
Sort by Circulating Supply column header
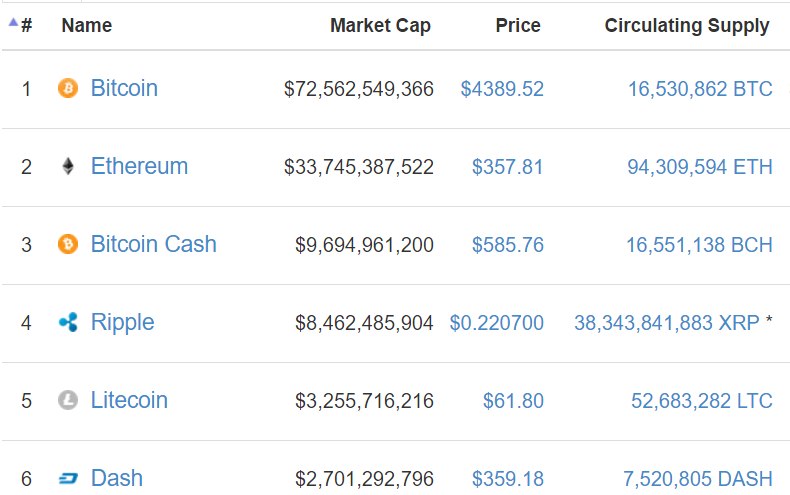tap(687, 25)
